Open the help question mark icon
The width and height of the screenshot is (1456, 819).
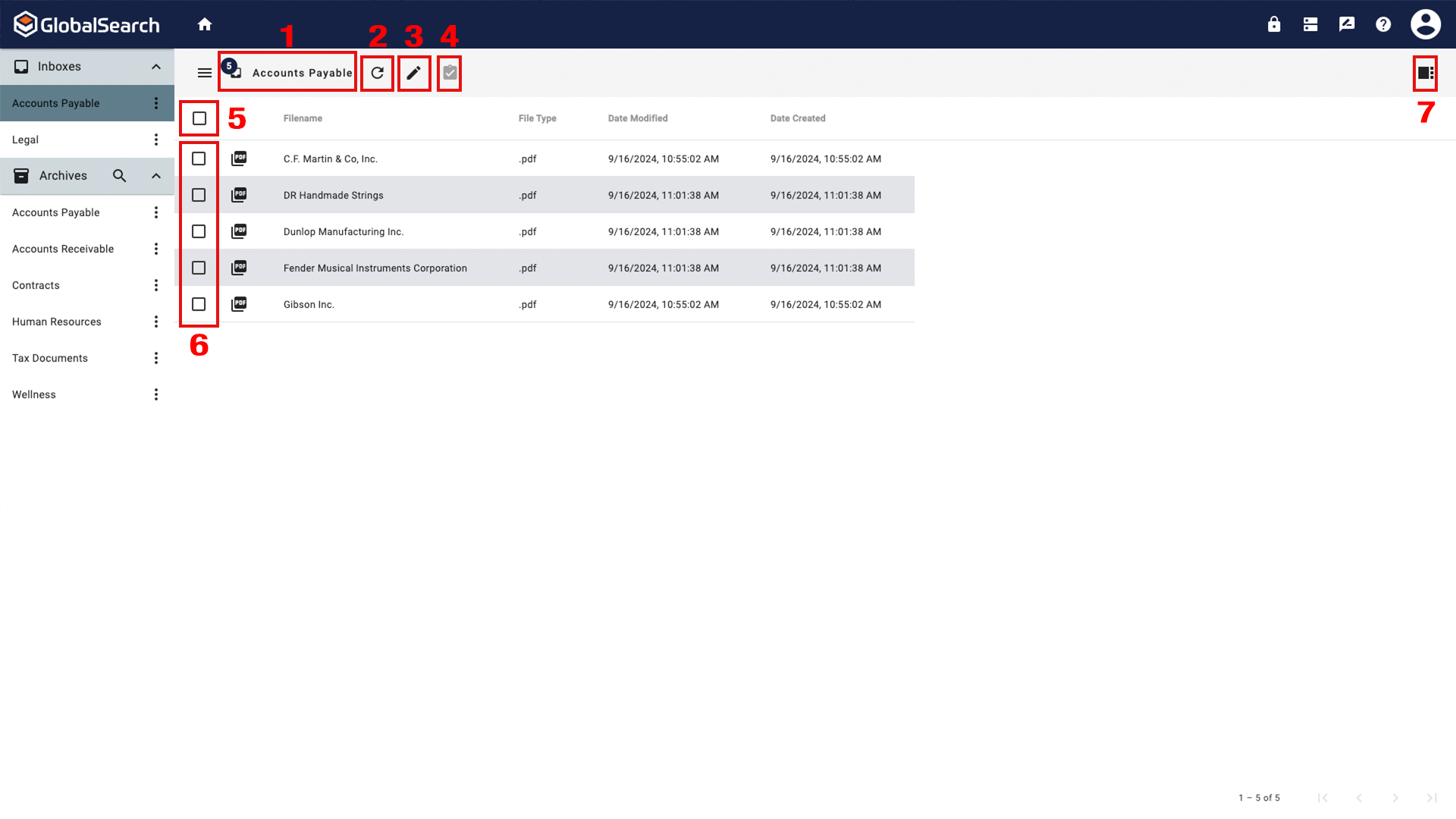1382,24
